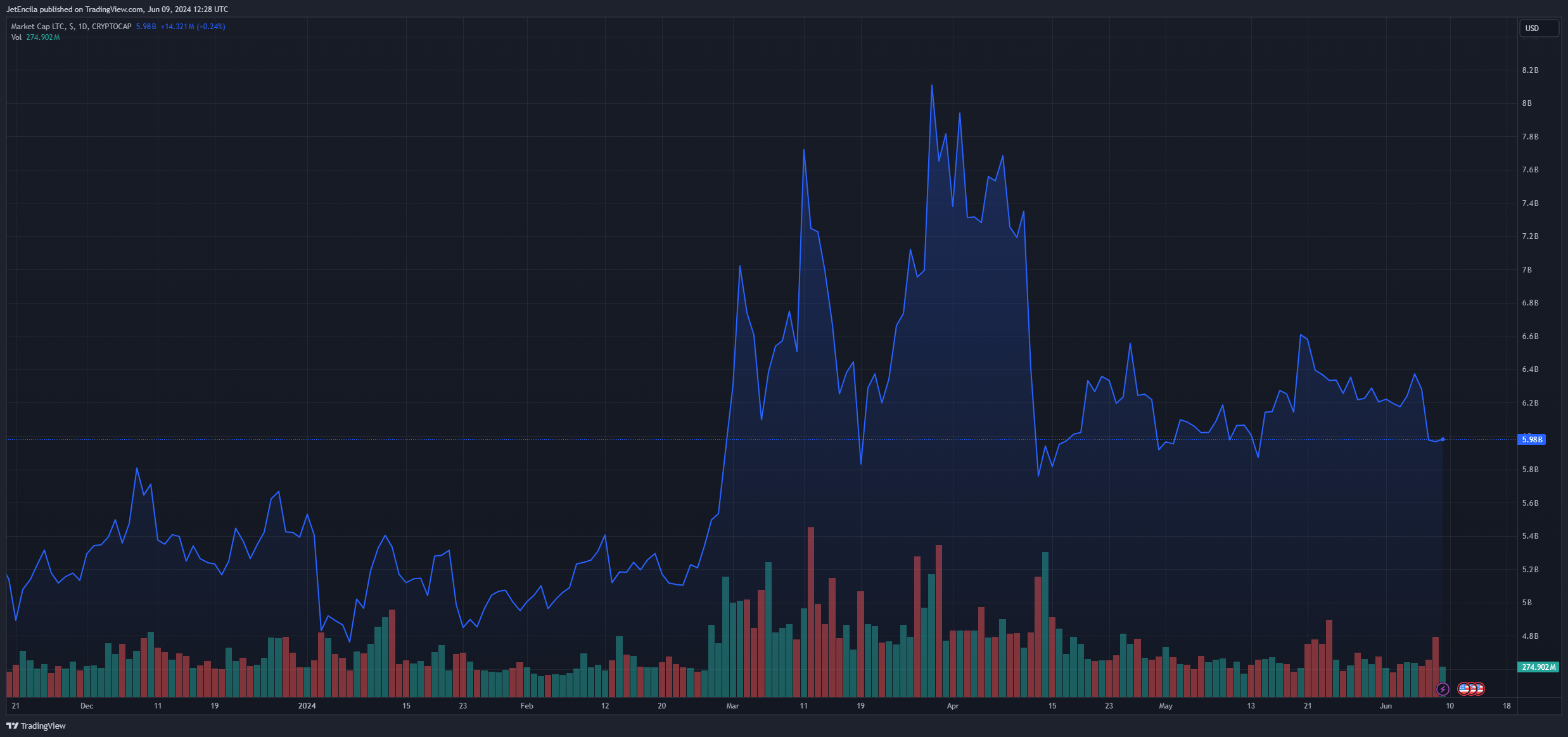Click the May label on time axis

[1166, 706]
